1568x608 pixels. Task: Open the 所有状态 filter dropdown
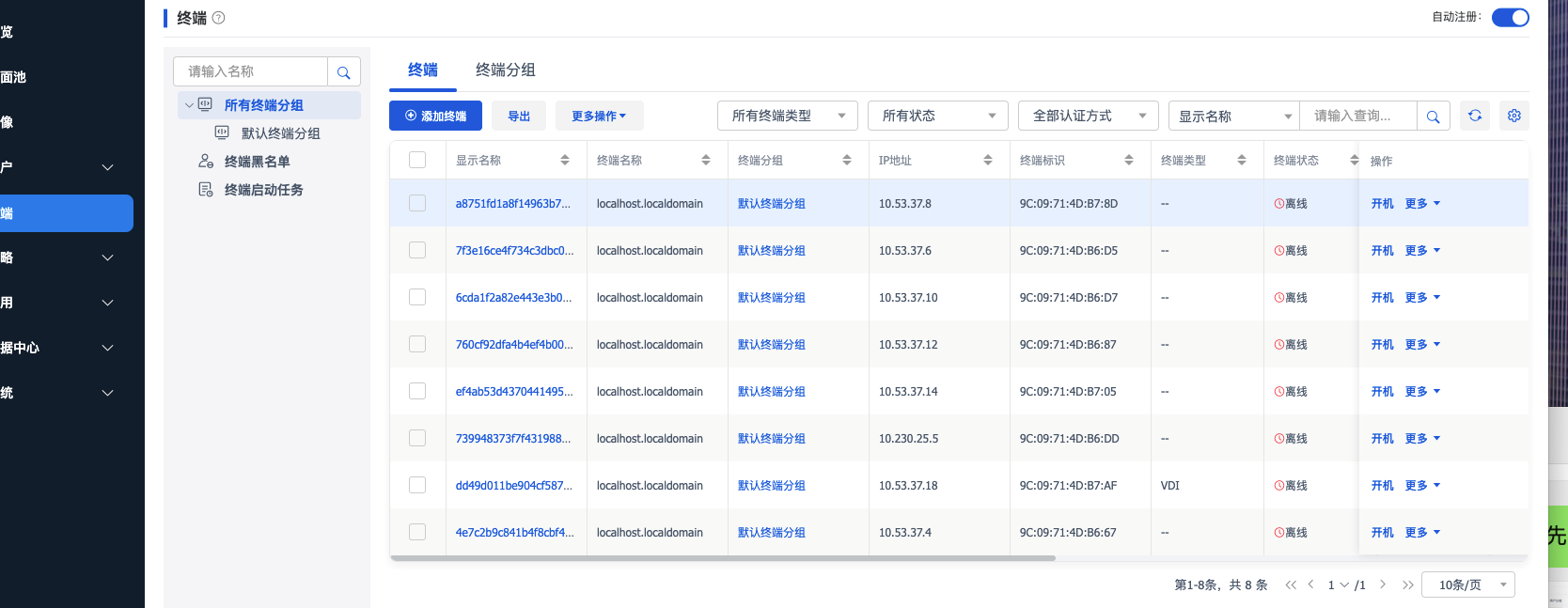[937, 116]
